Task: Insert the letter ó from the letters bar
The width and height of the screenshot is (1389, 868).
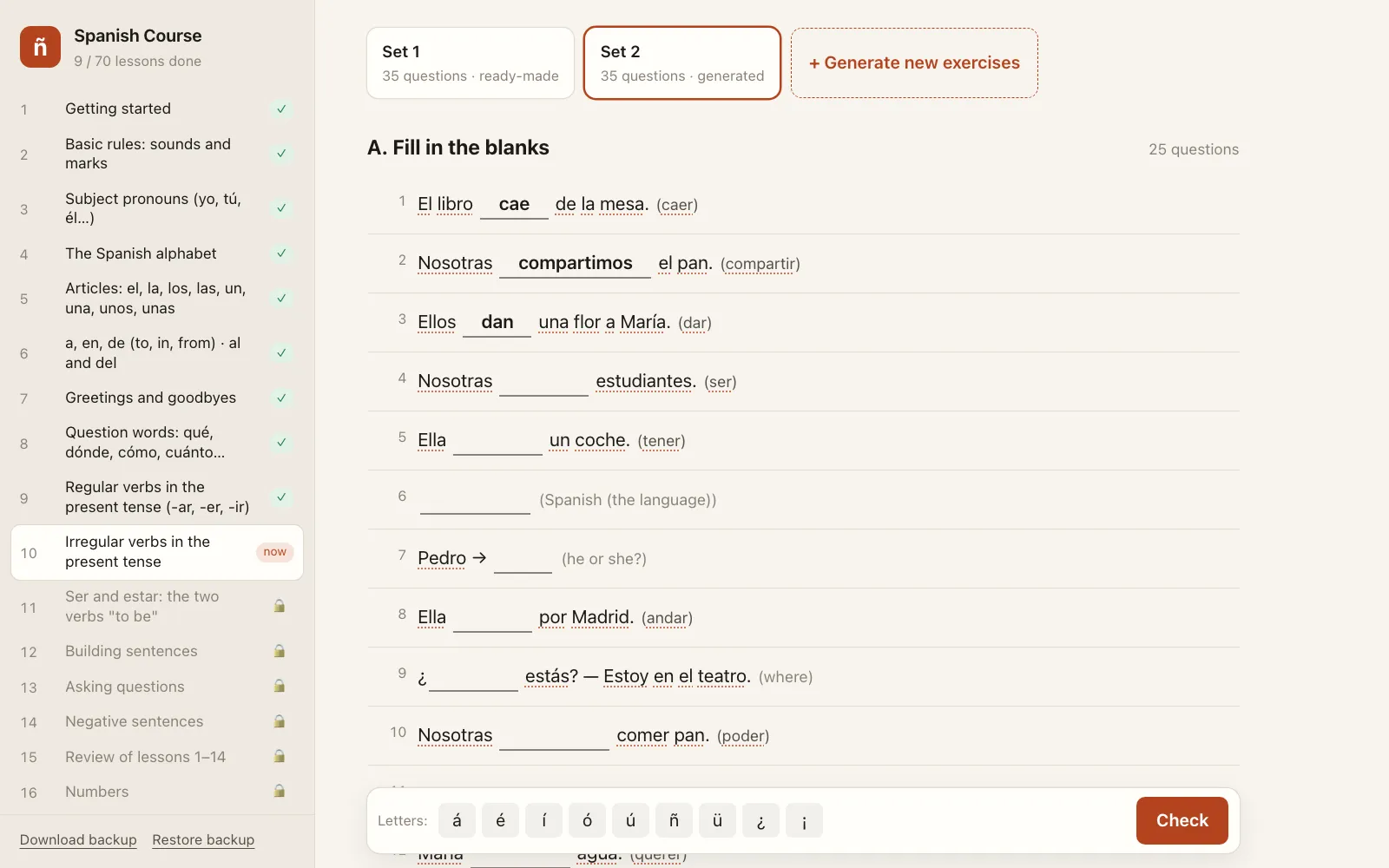Action: tap(587, 820)
